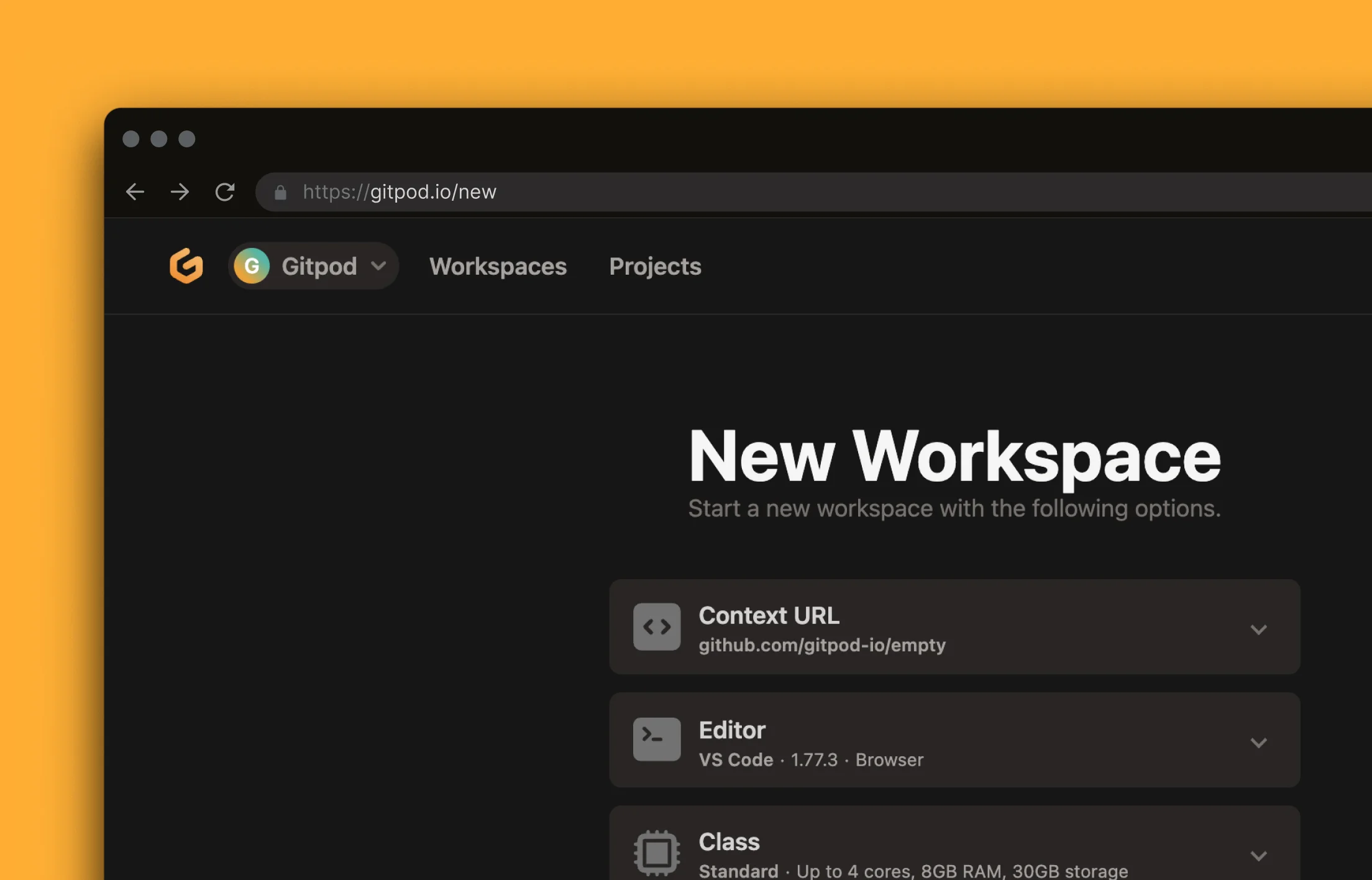
Task: Open the Workspaces tab
Action: (x=498, y=266)
